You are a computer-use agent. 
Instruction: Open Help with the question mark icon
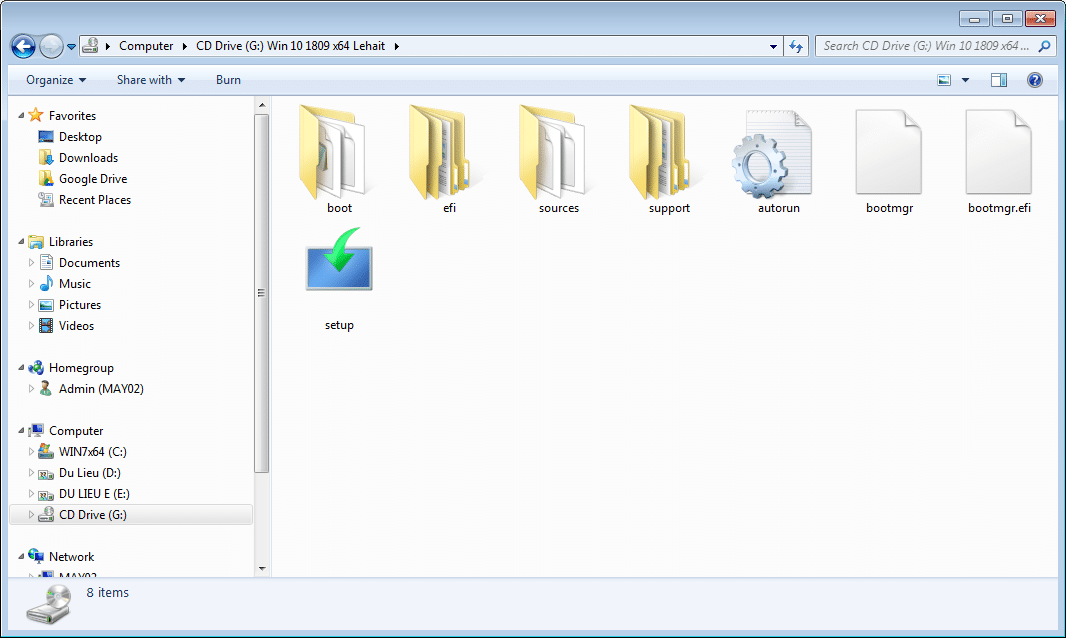pos(1035,80)
